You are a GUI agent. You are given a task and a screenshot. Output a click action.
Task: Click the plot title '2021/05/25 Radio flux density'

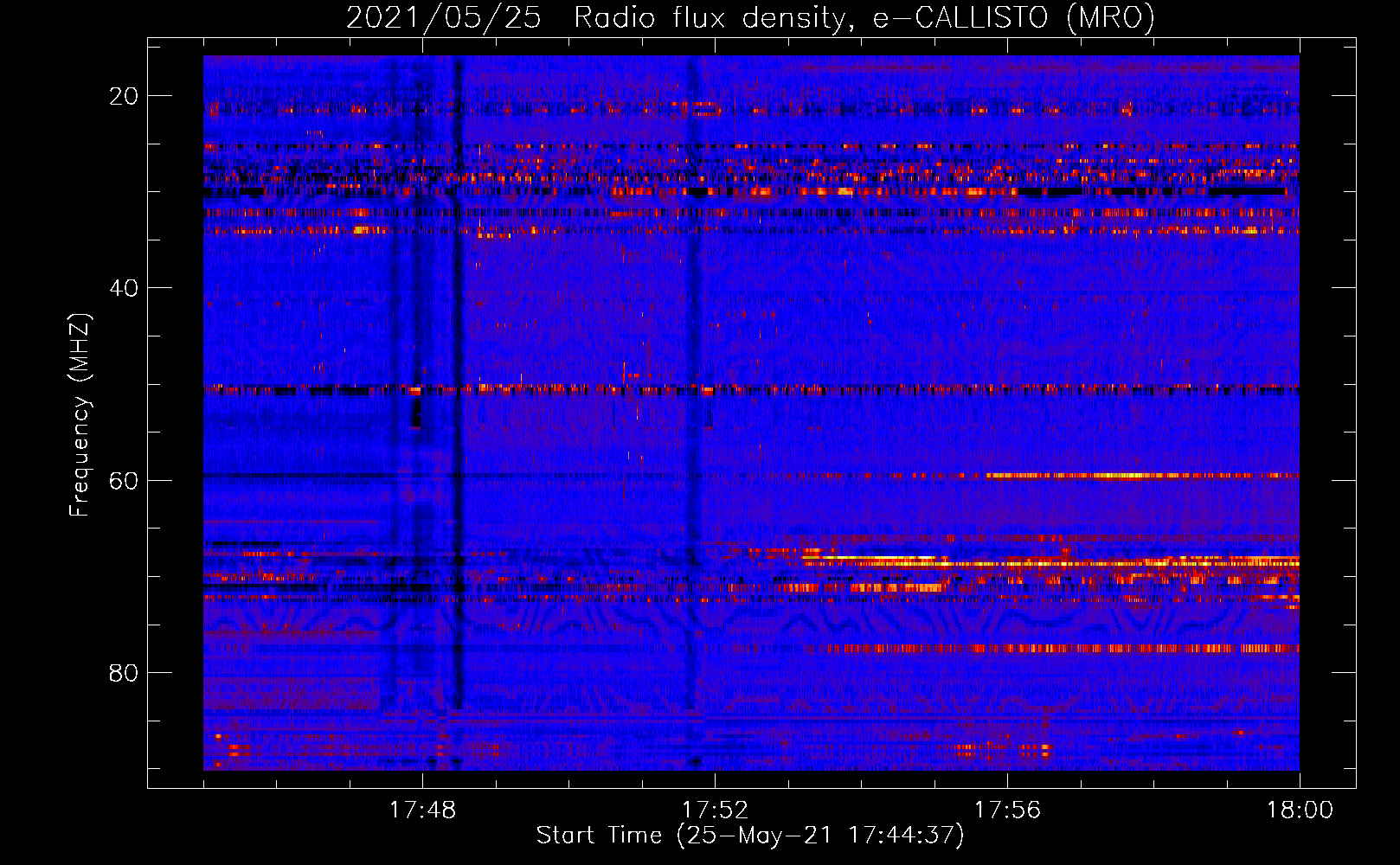coord(750,17)
